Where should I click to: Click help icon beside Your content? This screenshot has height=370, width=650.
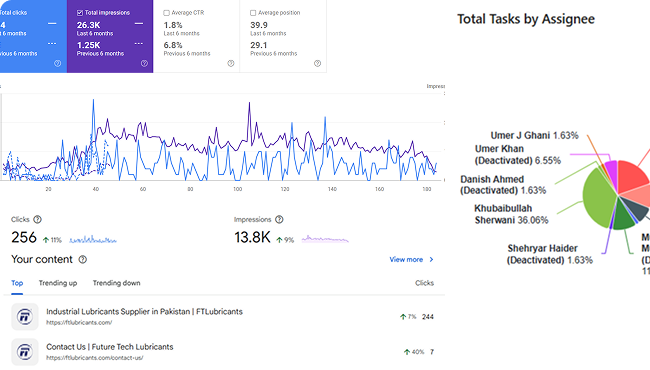click(83, 259)
